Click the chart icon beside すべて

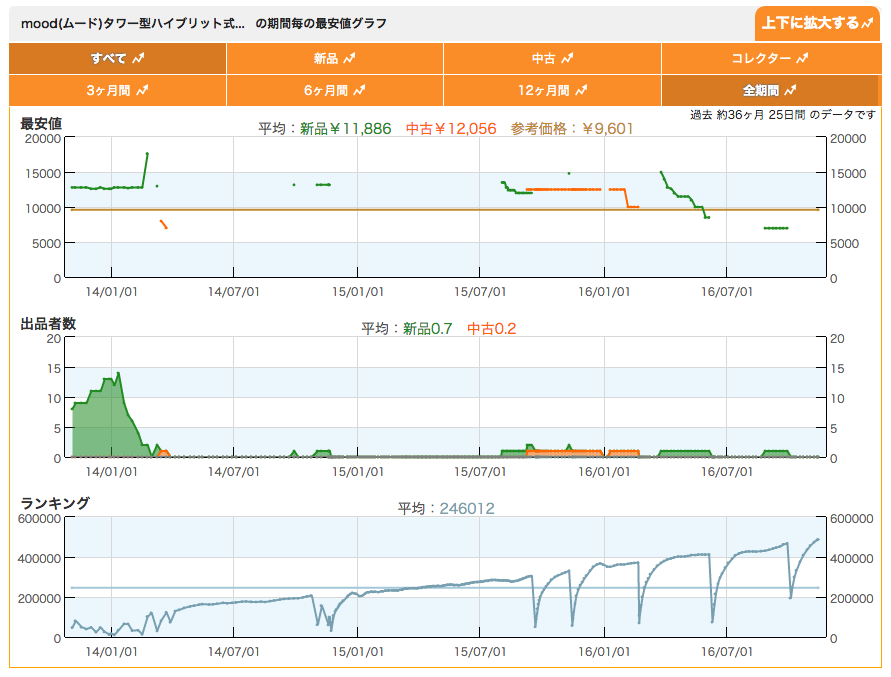pyautogui.click(x=139, y=59)
